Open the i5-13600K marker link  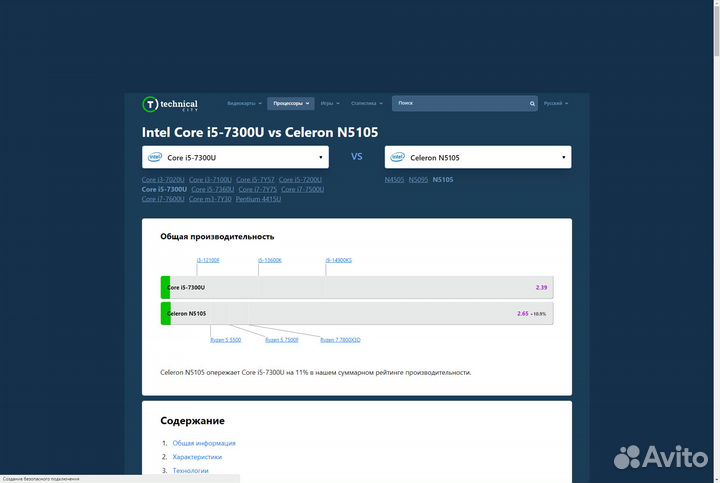270,260
